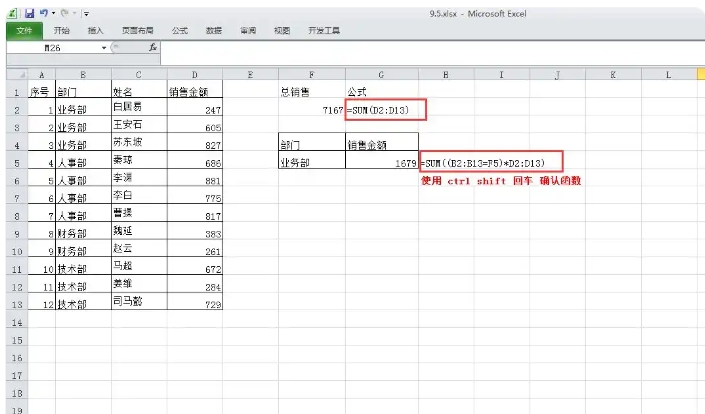Select the column A header
Viewport: 705px width, 414px height.
pos(42,75)
